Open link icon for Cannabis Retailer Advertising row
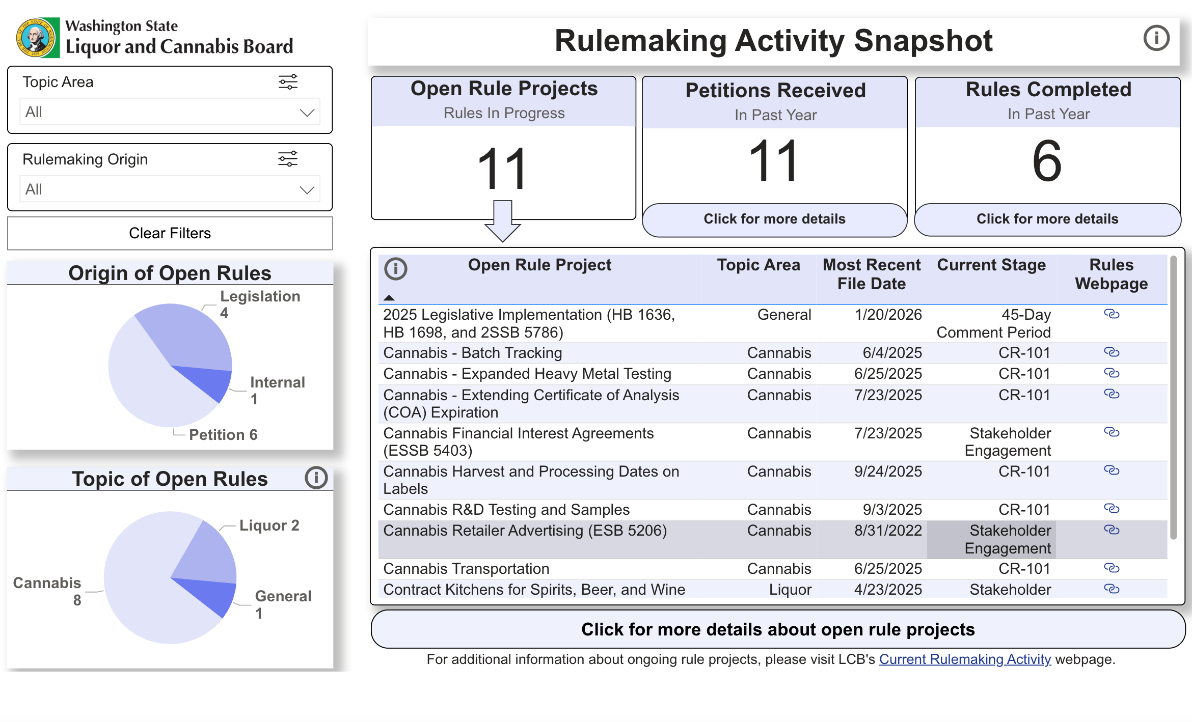 click(1111, 530)
